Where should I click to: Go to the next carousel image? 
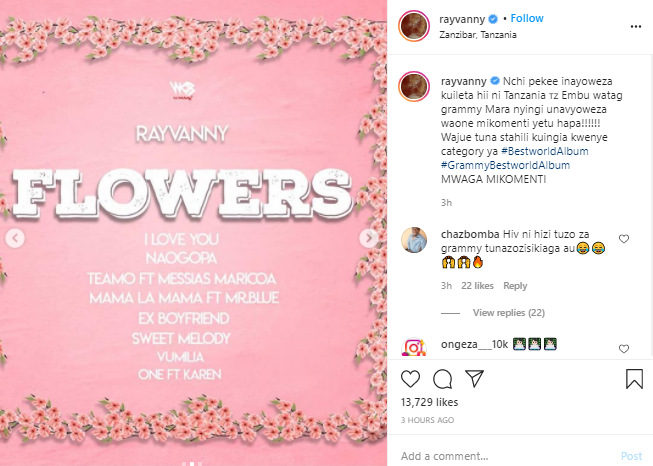coord(369,238)
